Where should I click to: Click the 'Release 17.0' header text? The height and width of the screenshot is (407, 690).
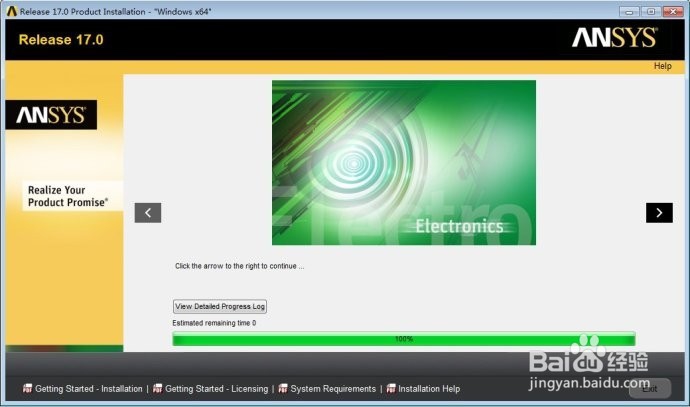tap(61, 40)
